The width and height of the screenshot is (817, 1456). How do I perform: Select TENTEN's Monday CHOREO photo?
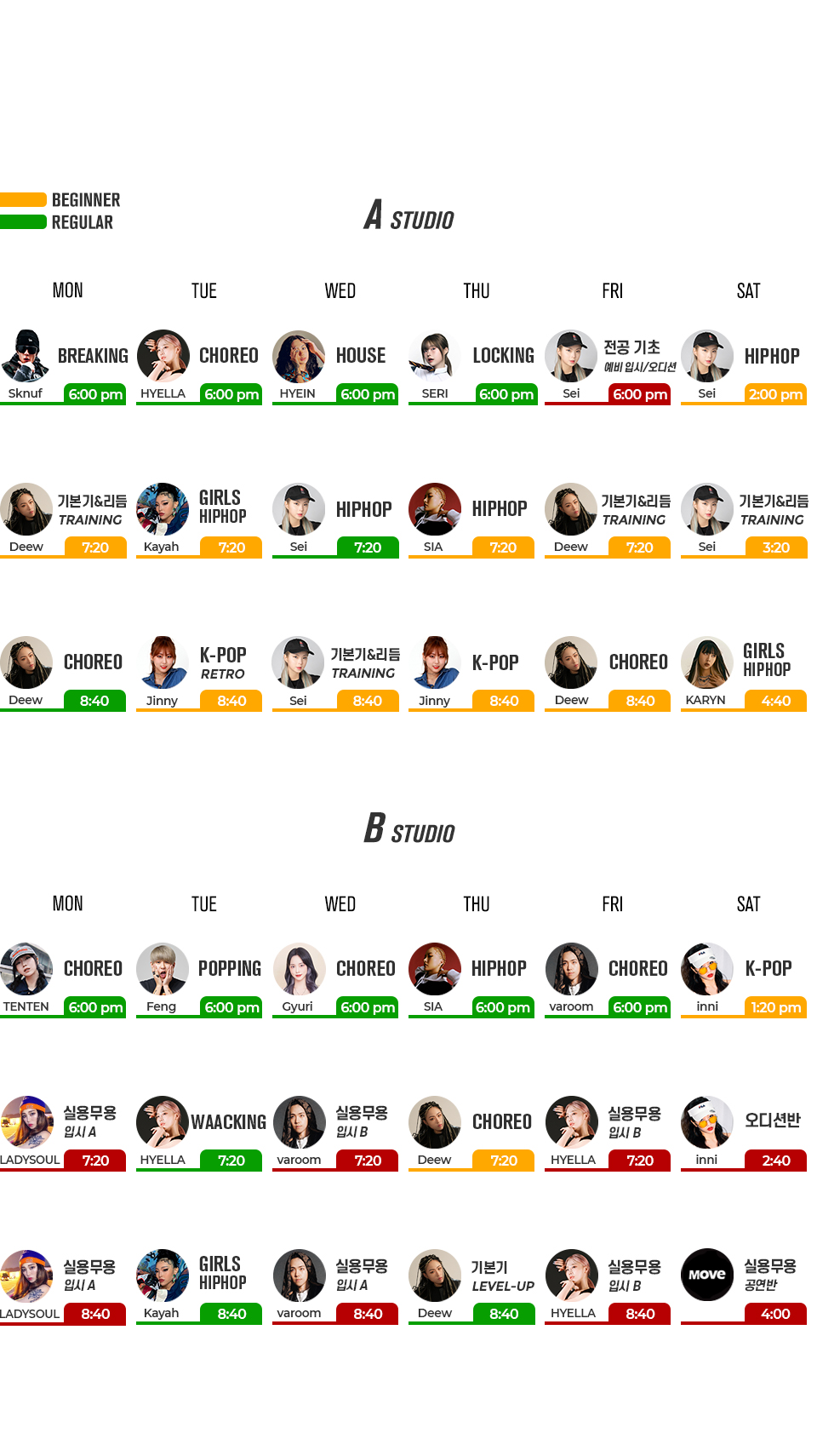(26, 969)
